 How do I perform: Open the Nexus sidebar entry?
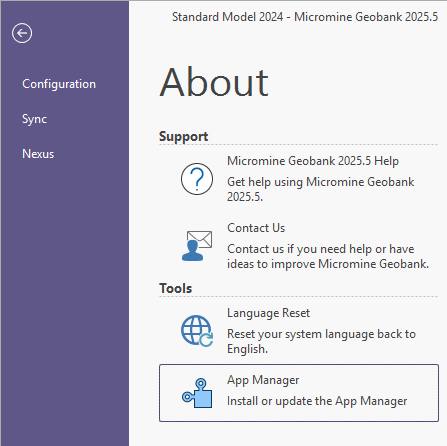38,154
